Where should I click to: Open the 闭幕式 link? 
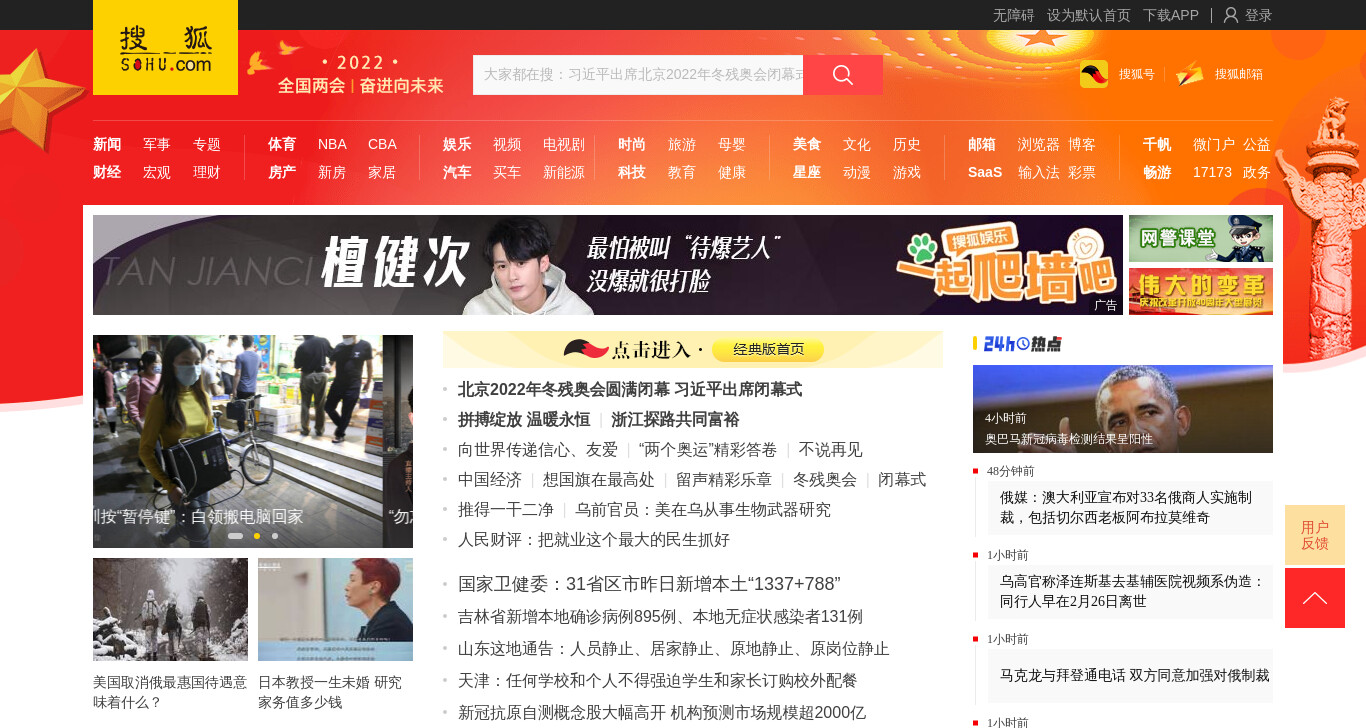click(x=902, y=480)
